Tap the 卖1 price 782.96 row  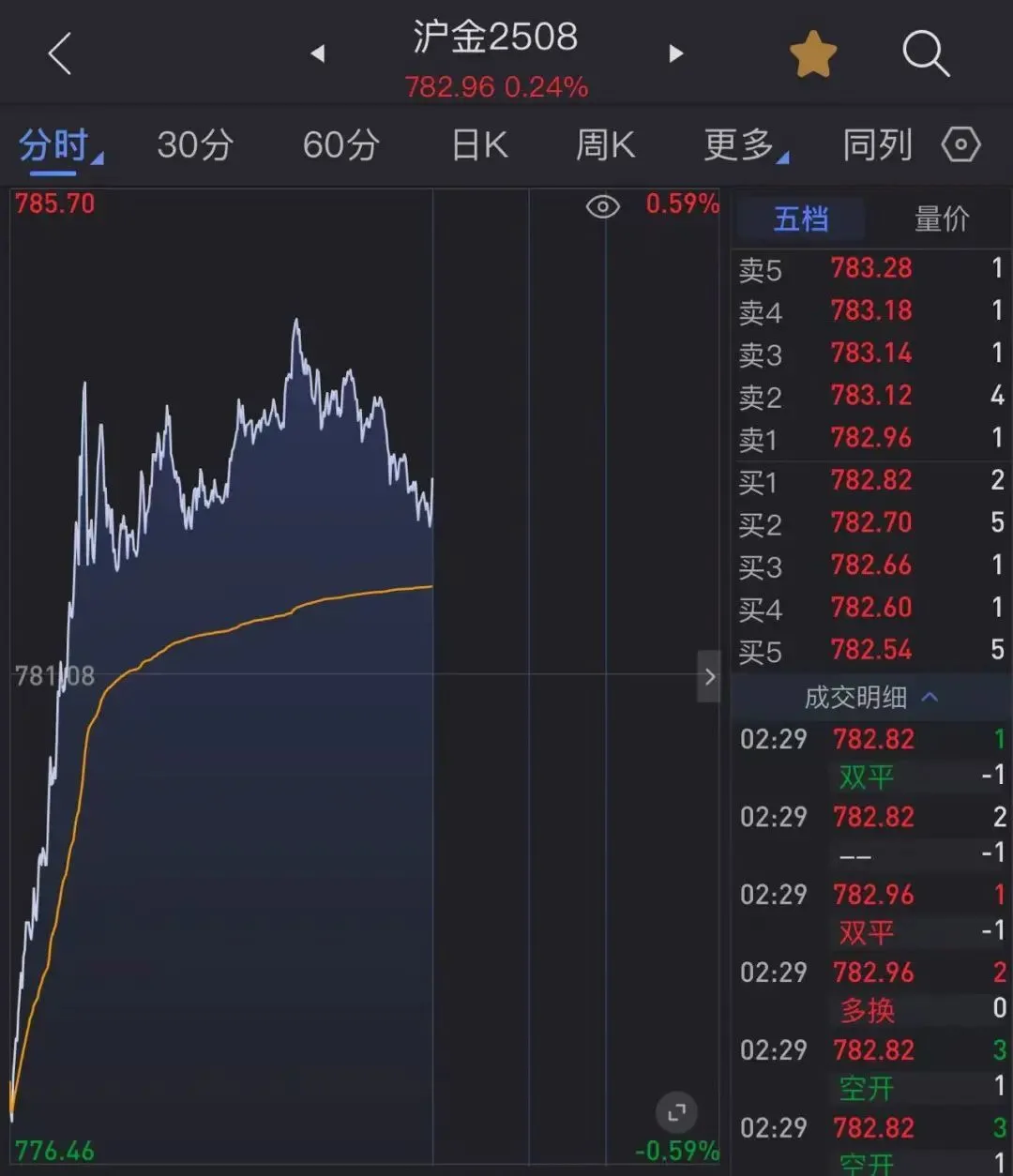click(870, 438)
